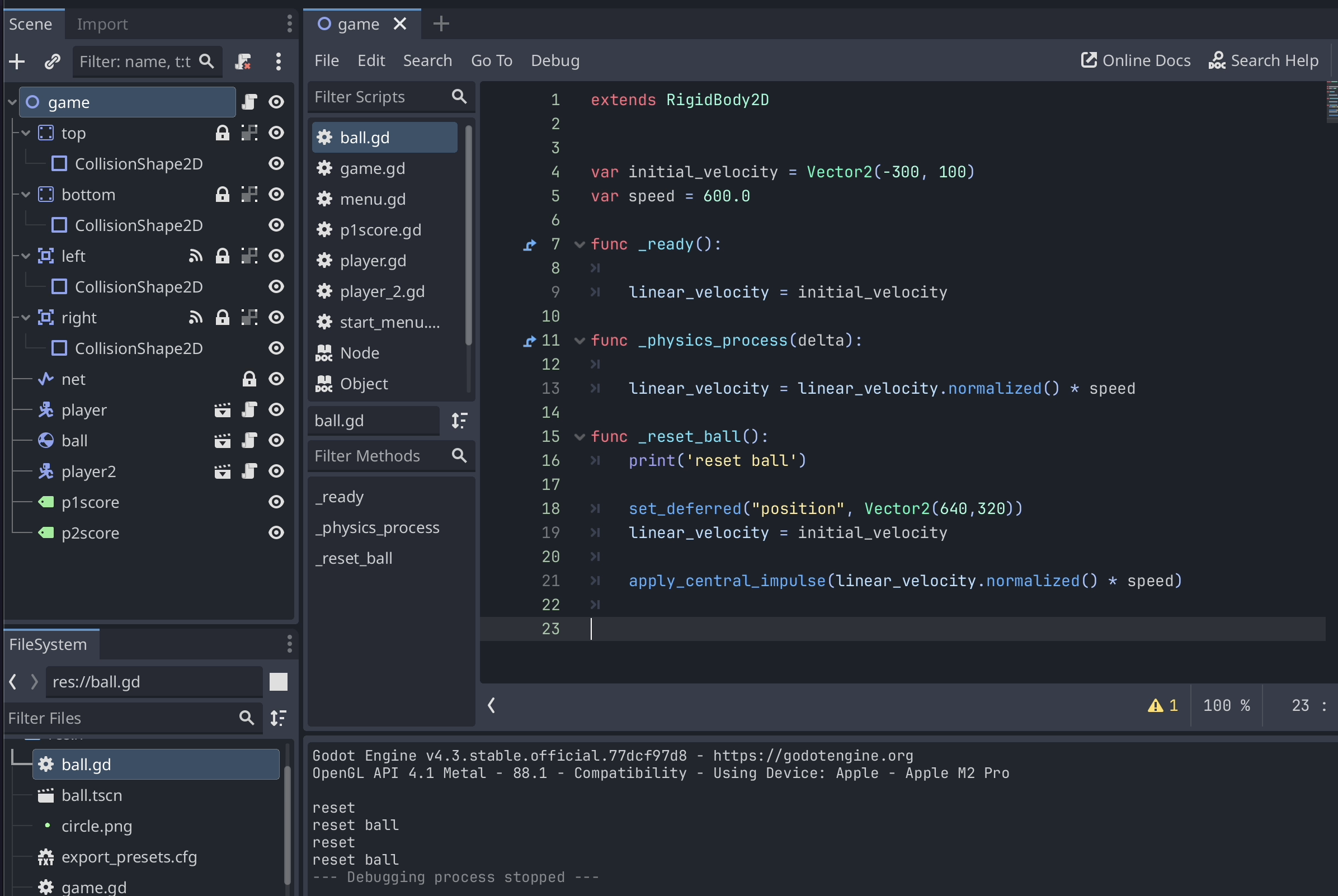Screen dimensions: 1338x896
Task: Go to previous FileSystem folder arrow
Action: 12,682
